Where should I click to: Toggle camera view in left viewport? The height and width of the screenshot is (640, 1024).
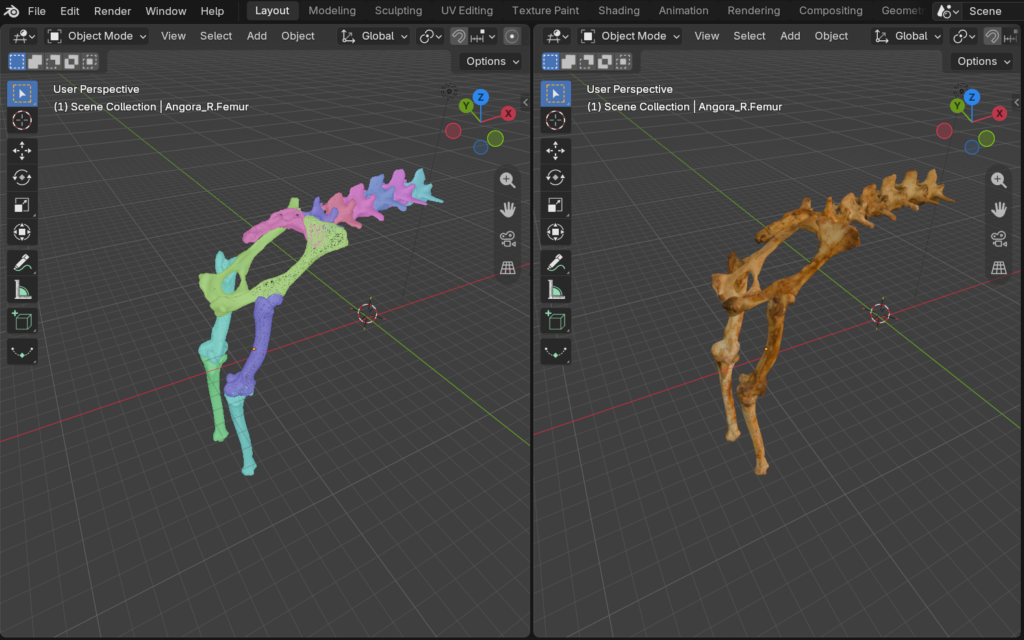(x=507, y=238)
